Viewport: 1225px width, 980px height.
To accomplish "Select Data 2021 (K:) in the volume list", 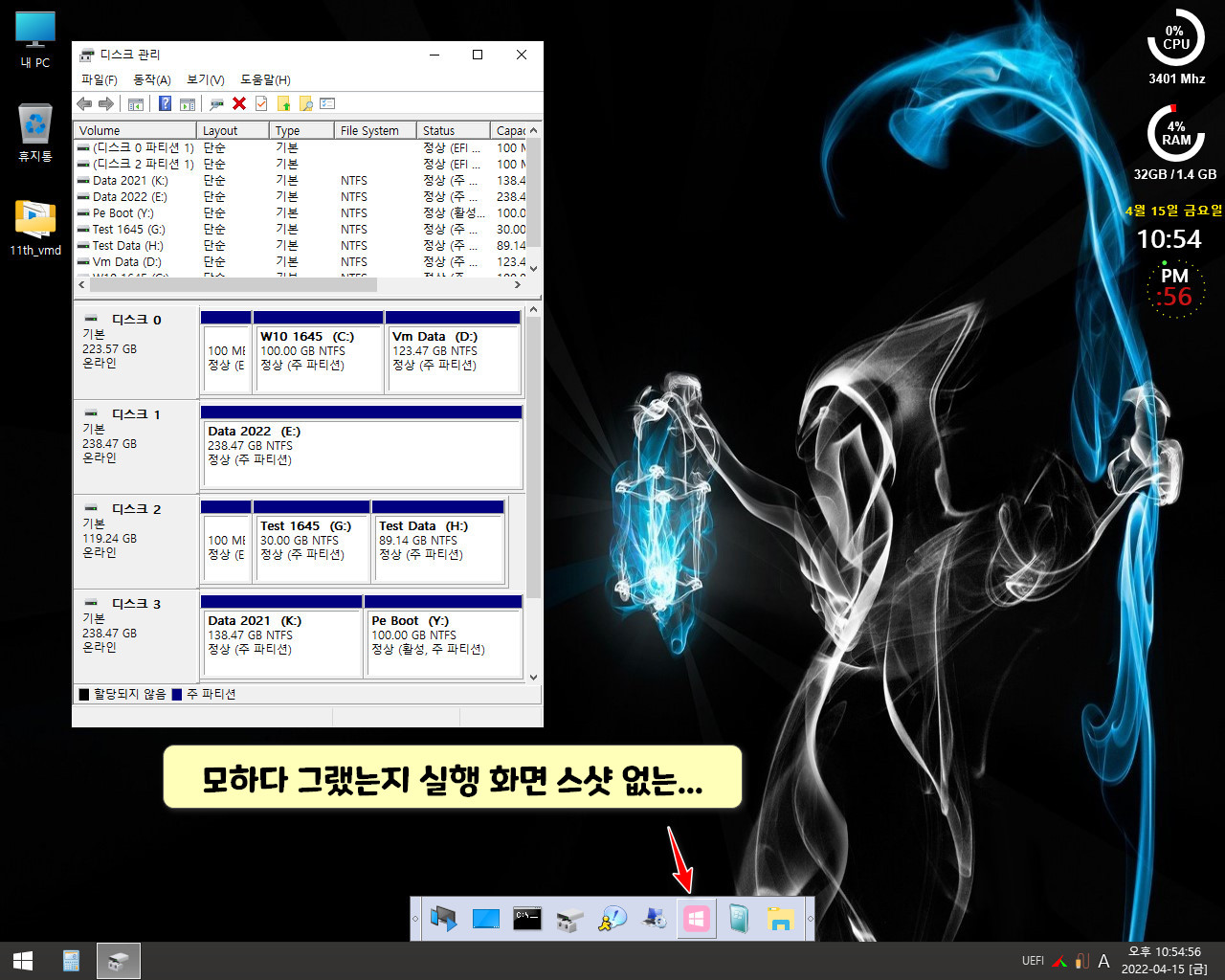I will [301, 180].
